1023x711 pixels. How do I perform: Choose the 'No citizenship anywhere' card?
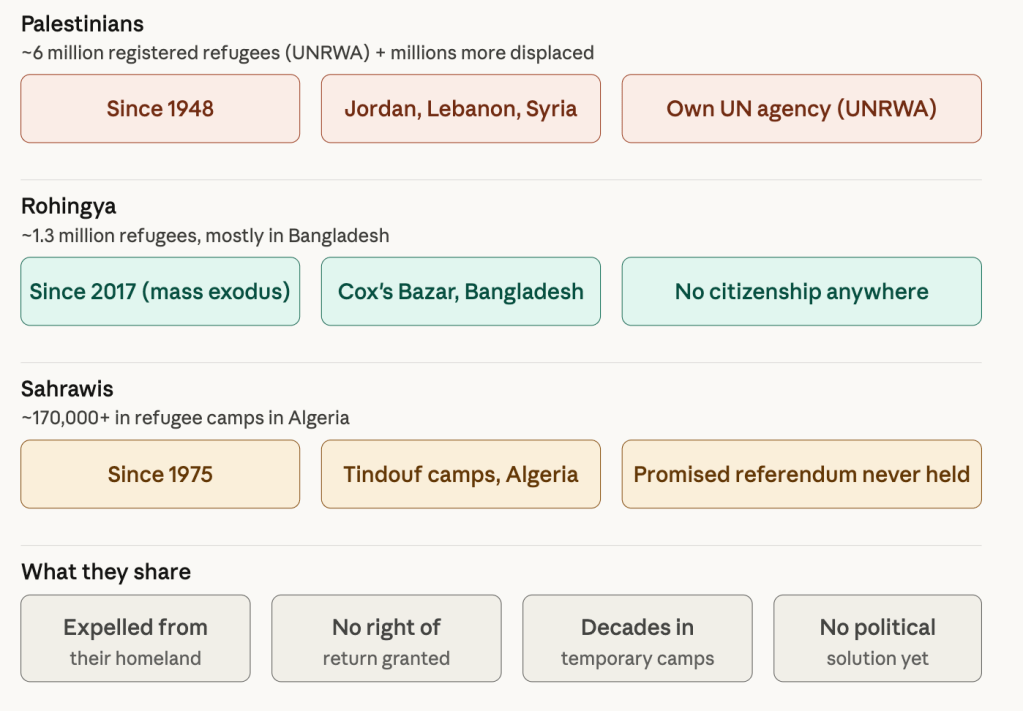pyautogui.click(x=801, y=291)
